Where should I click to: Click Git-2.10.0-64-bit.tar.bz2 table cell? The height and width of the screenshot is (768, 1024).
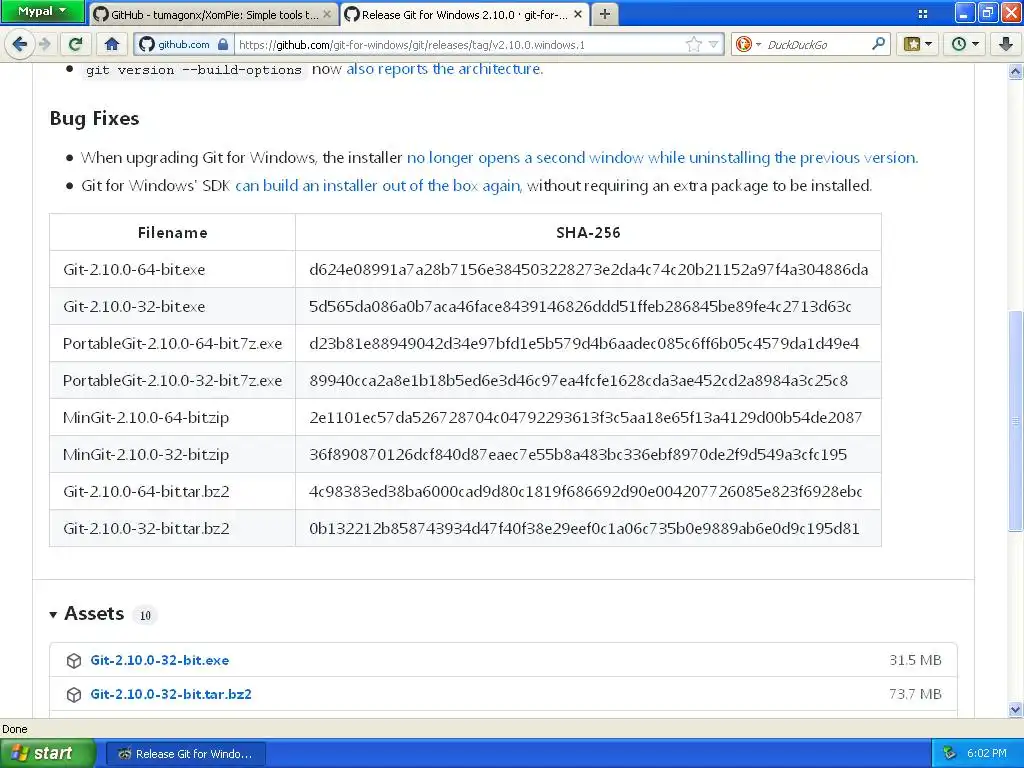click(x=172, y=491)
